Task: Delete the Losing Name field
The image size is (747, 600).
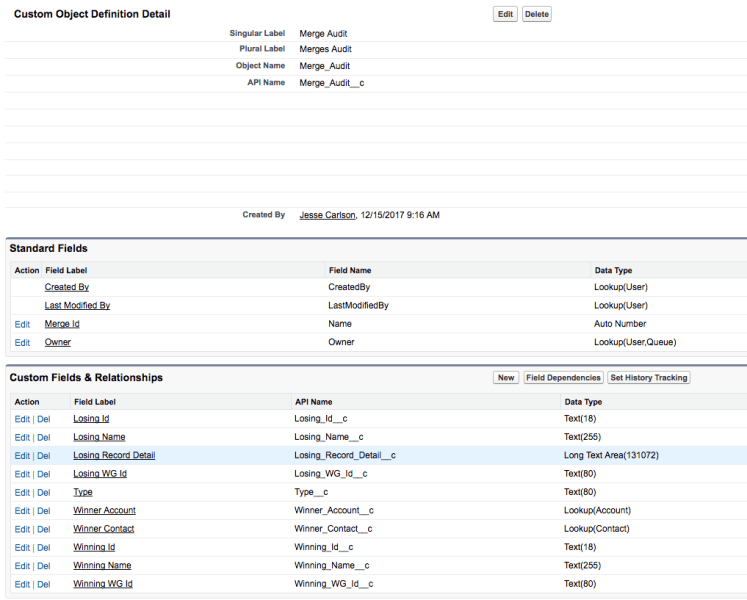Action: (44, 437)
